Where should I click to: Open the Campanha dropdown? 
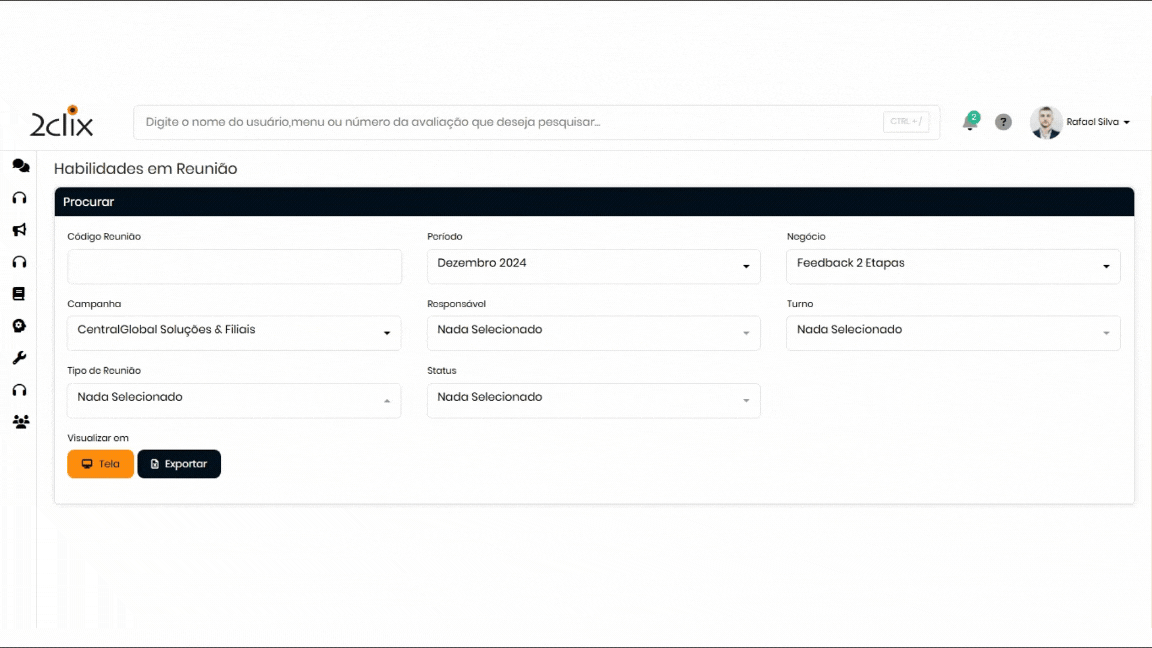click(x=234, y=333)
